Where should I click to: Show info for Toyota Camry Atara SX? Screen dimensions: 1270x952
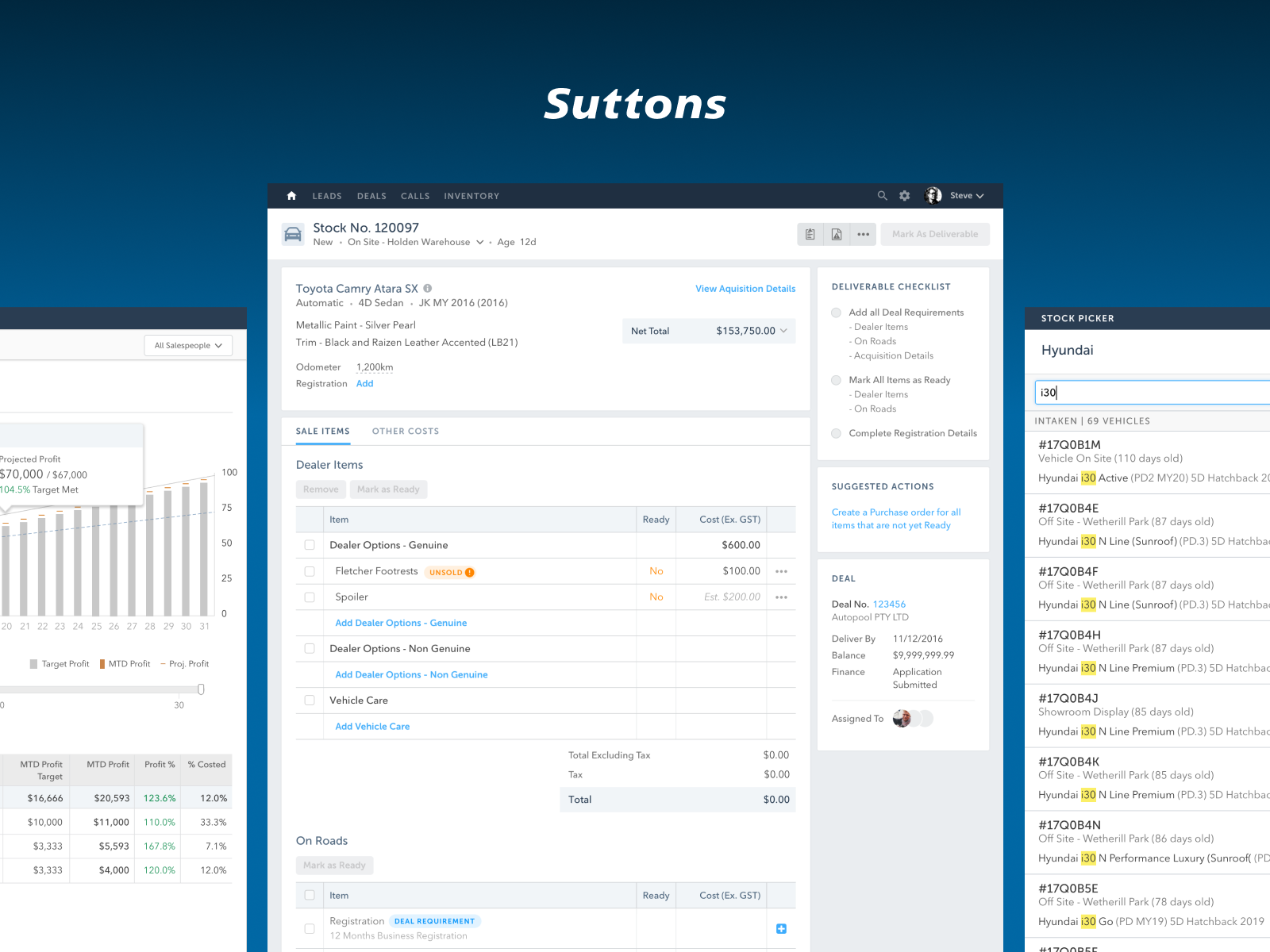(x=428, y=289)
